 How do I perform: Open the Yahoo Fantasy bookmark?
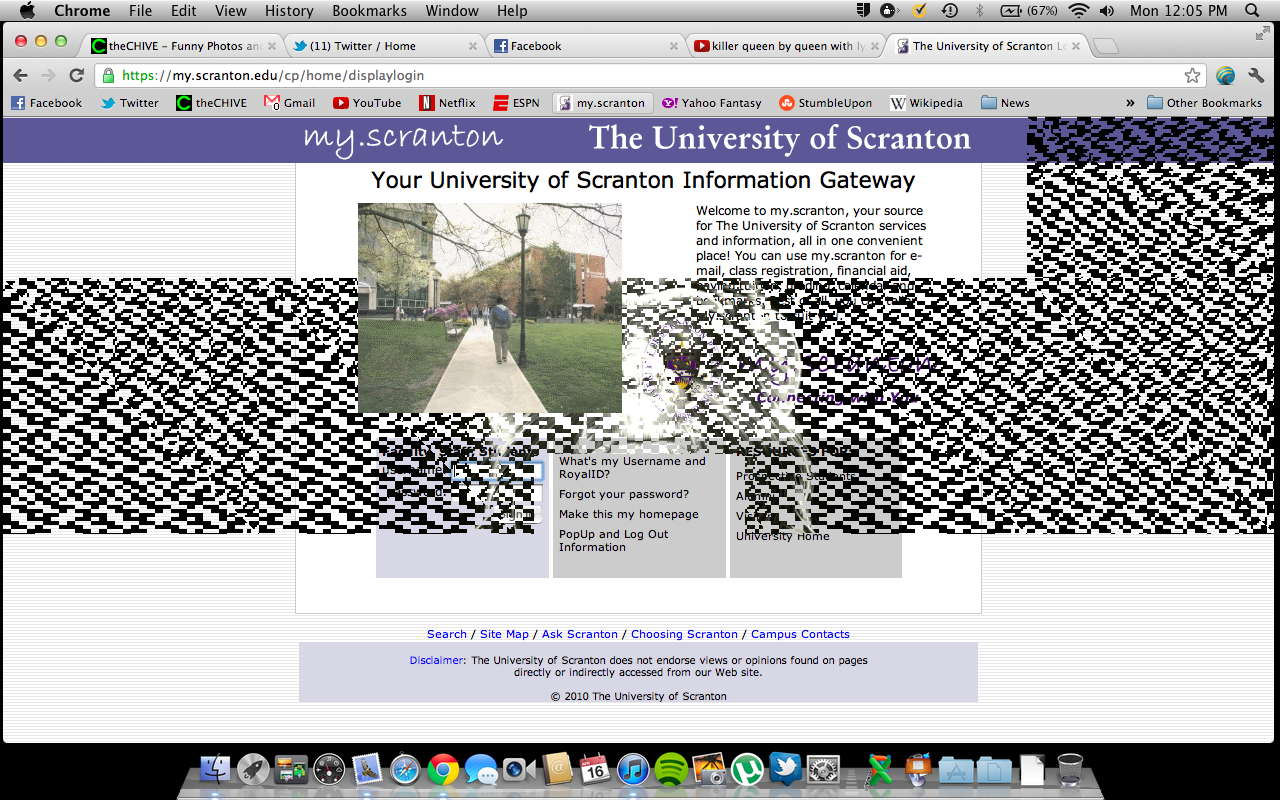(711, 103)
